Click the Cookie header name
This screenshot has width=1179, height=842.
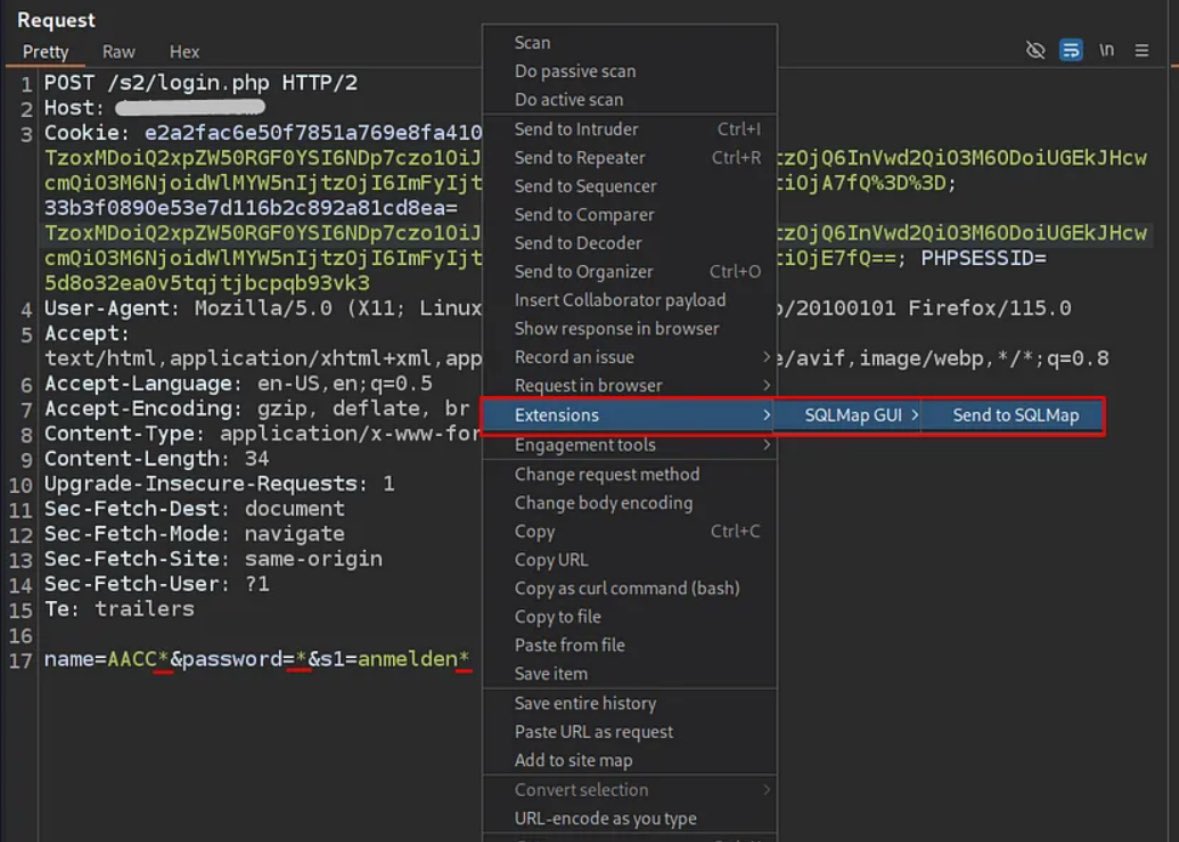pos(87,133)
